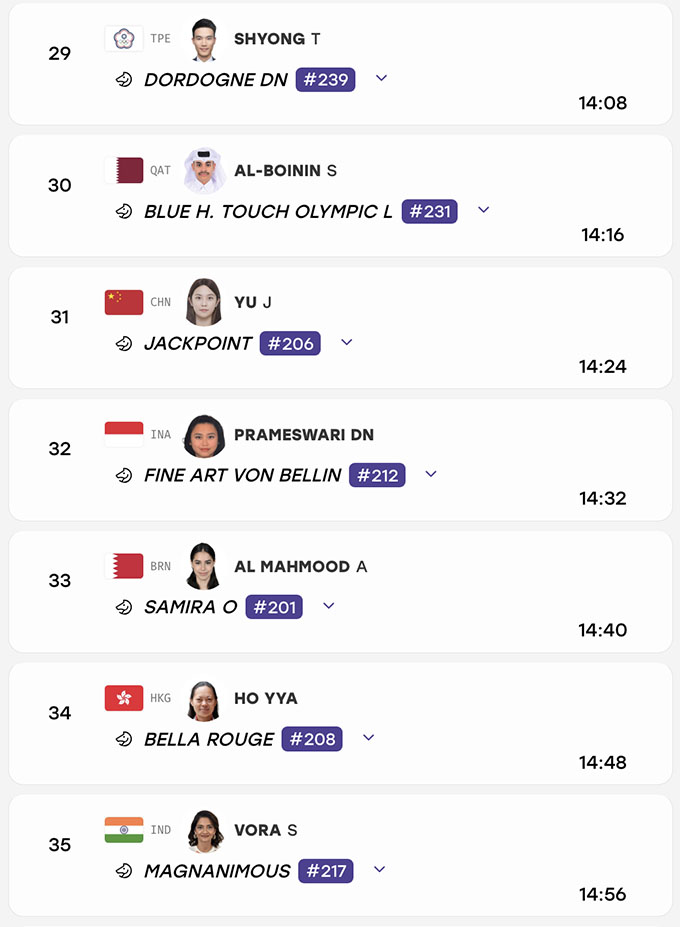Image resolution: width=680 pixels, height=927 pixels.
Task: Expand the FINE ART VON BELLIN chevron
Action: pyautogui.click(x=431, y=474)
